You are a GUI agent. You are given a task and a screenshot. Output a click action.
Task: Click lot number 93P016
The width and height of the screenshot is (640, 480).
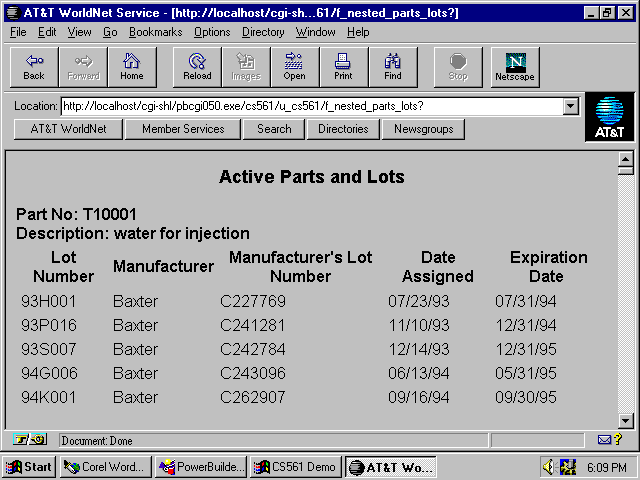pos(49,326)
